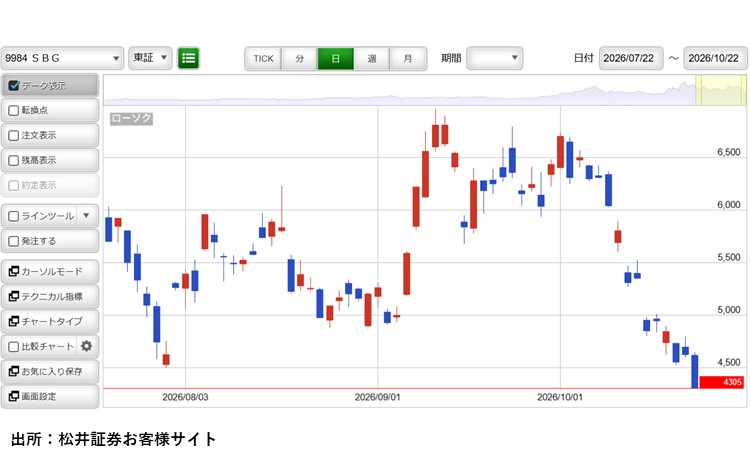Click the ローソク chart type label
This screenshot has height=454, width=750.
(x=132, y=118)
